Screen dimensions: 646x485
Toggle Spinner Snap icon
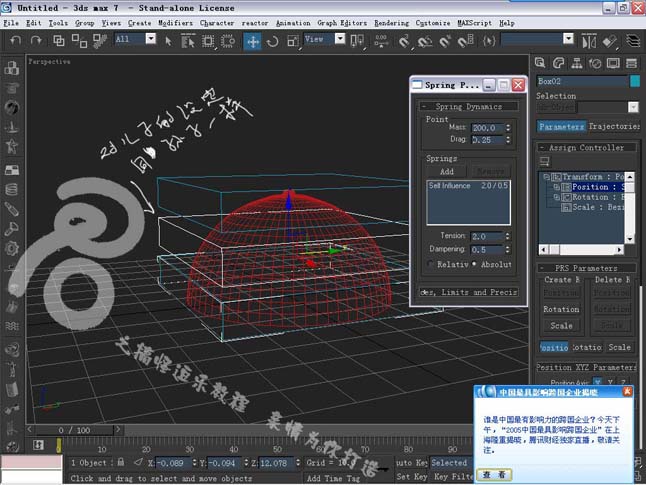coord(466,41)
